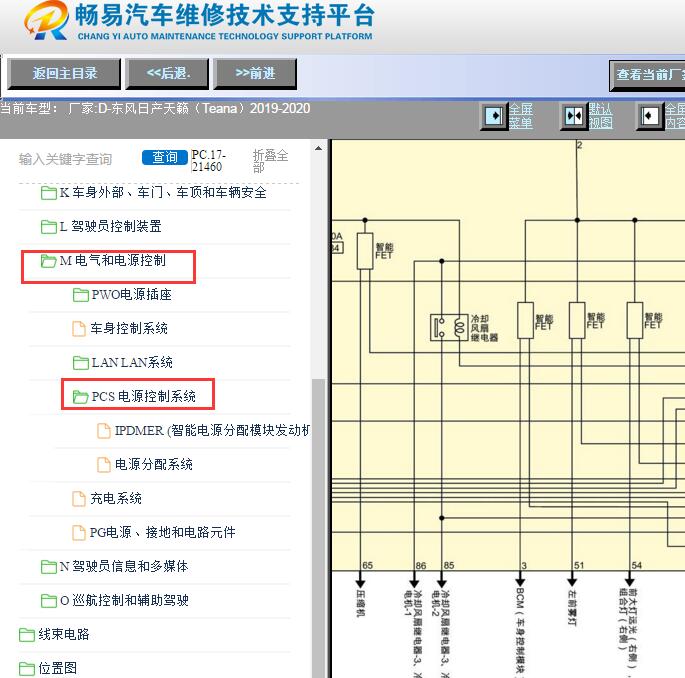Click the folder icon beside N 驾驶员信息和多媒体

(49, 567)
